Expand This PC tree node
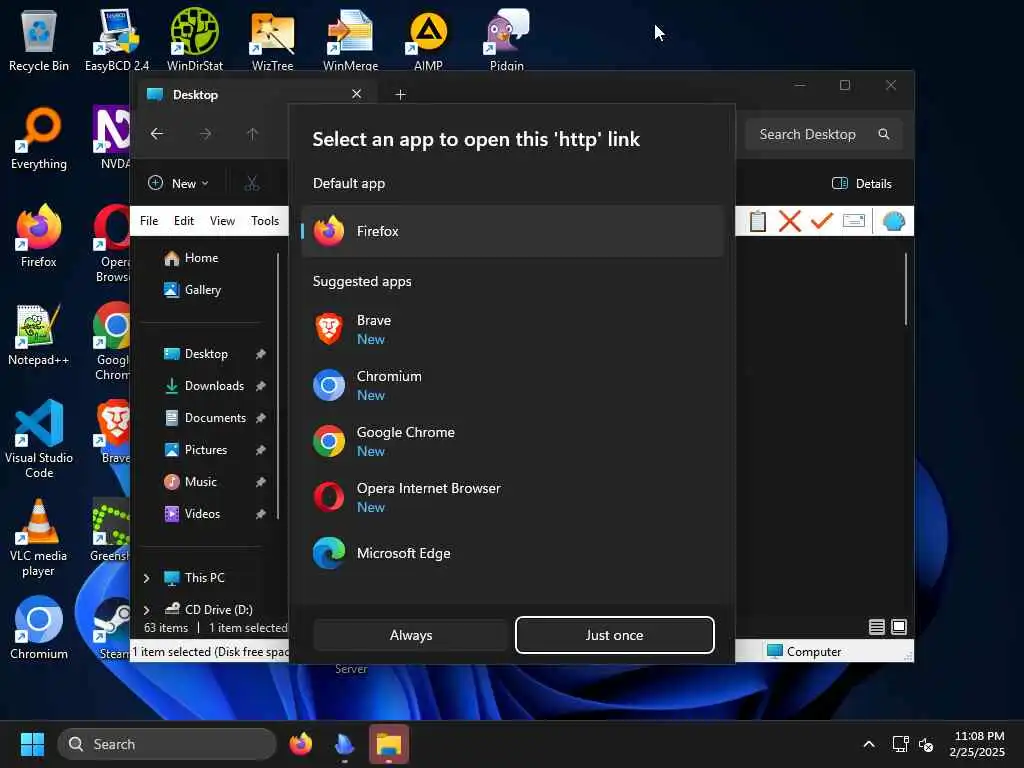1024x768 pixels. [146, 578]
